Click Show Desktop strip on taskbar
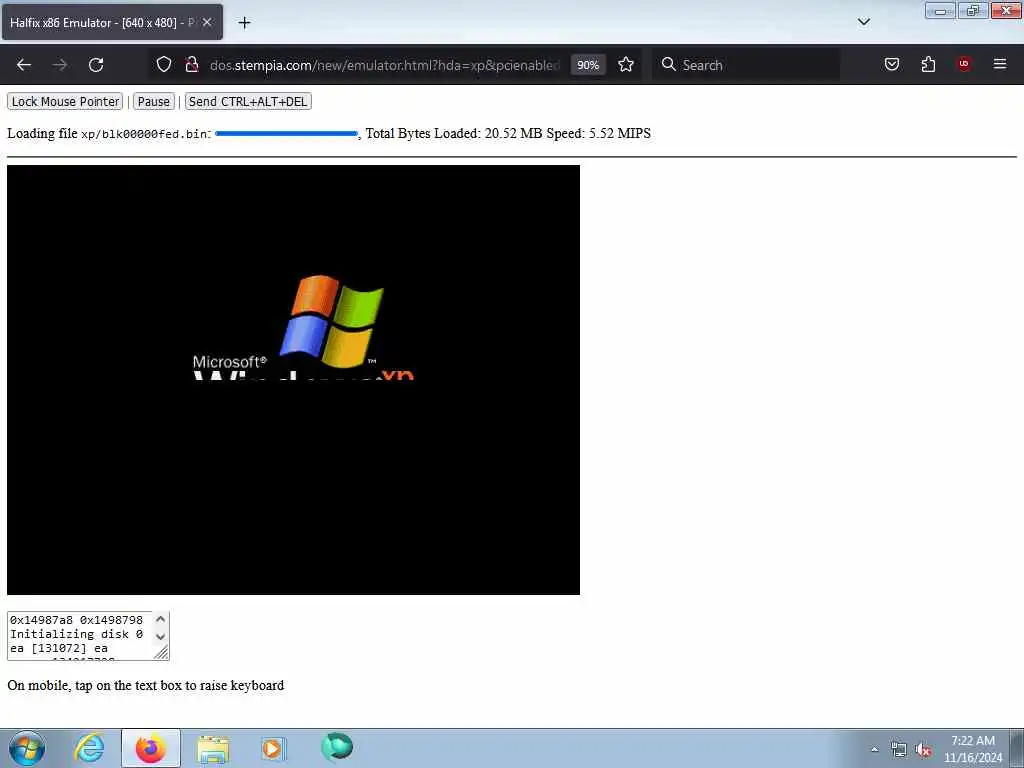This screenshot has height=768, width=1024. [x=1017, y=749]
